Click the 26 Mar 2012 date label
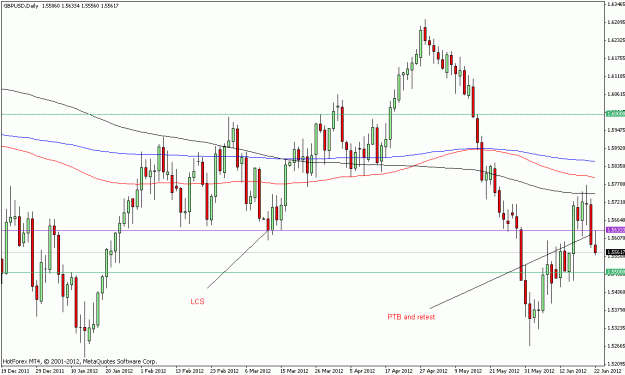625x375 pixels. point(328,371)
